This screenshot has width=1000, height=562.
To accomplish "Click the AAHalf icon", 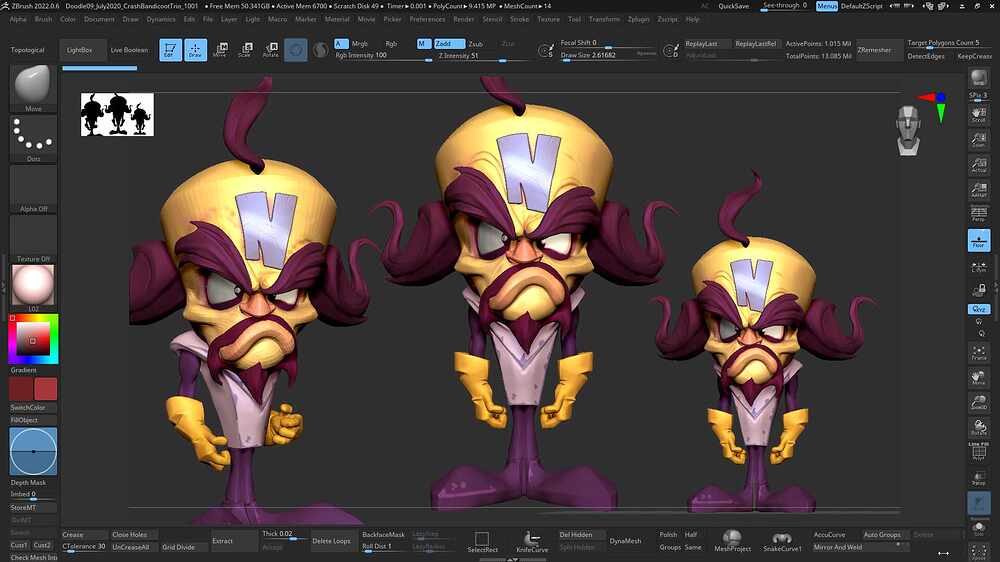I will coord(978,189).
